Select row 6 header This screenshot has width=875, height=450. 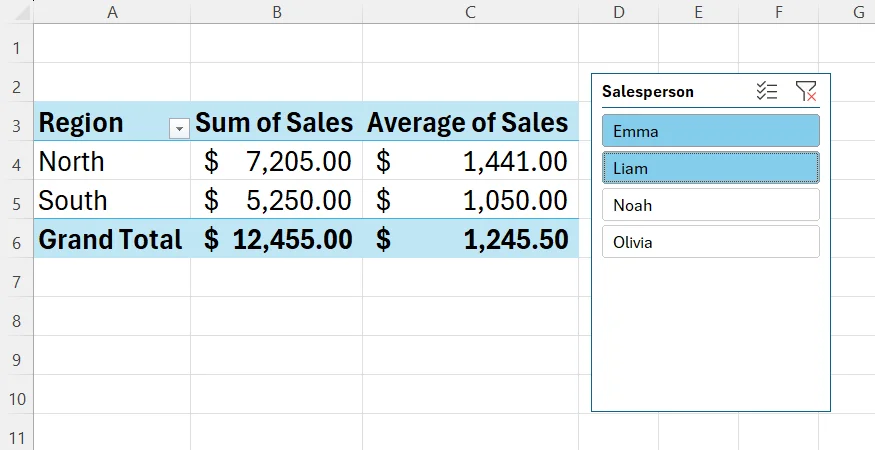point(17,239)
